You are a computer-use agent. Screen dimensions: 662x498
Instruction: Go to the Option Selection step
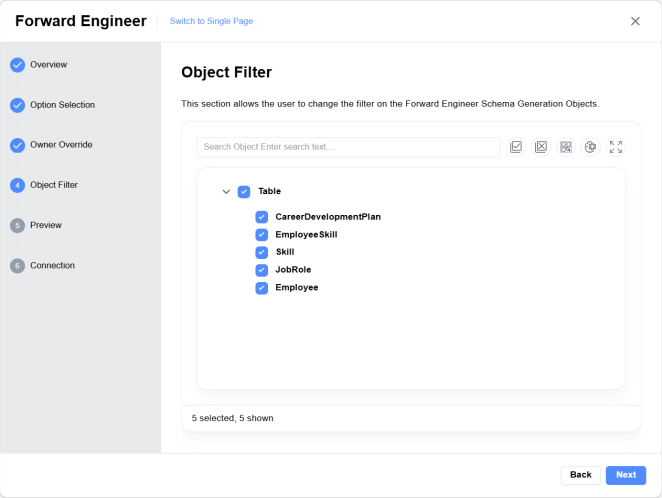click(62, 105)
